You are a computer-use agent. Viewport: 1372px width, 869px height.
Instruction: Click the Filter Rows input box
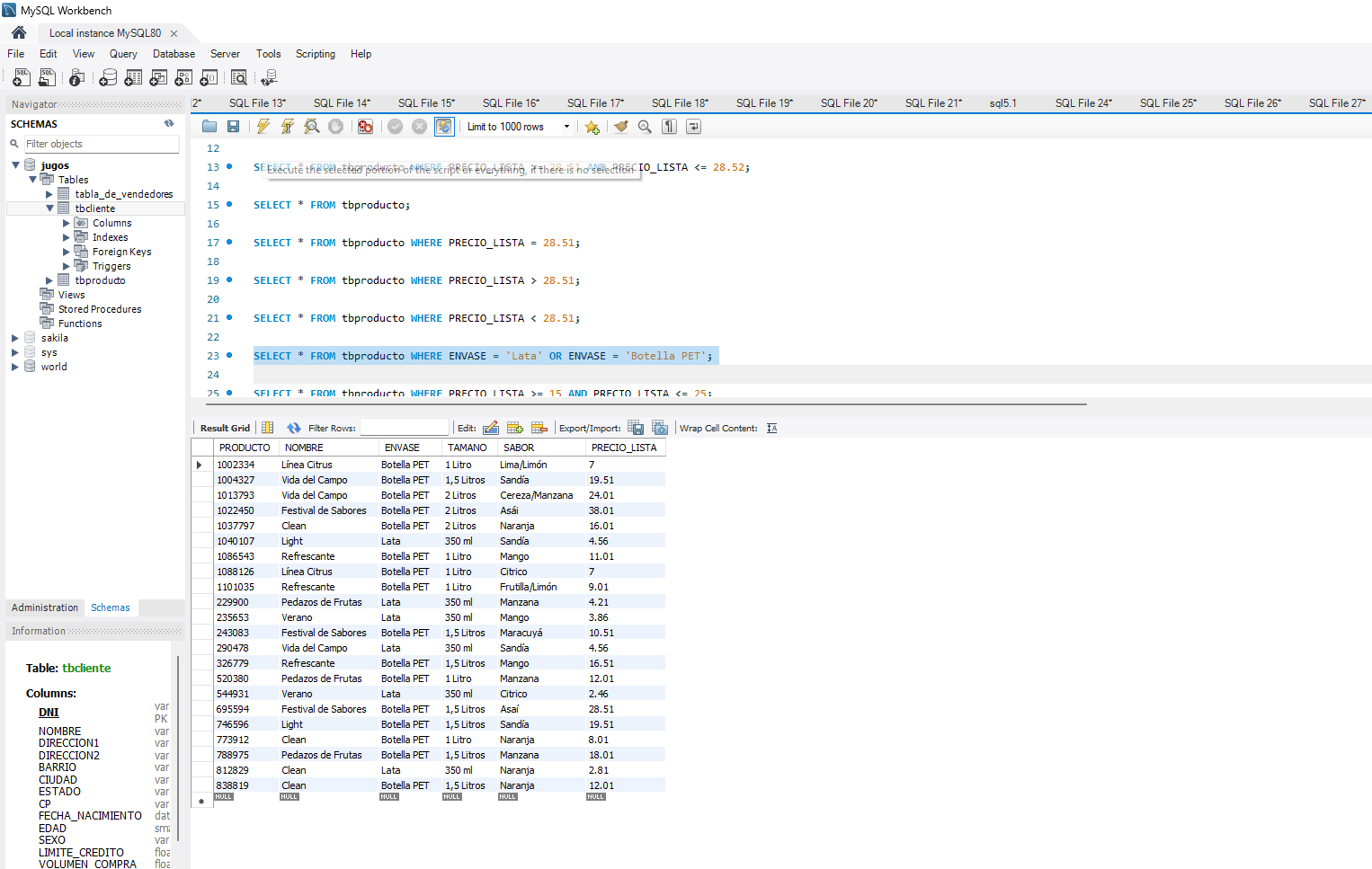point(404,428)
